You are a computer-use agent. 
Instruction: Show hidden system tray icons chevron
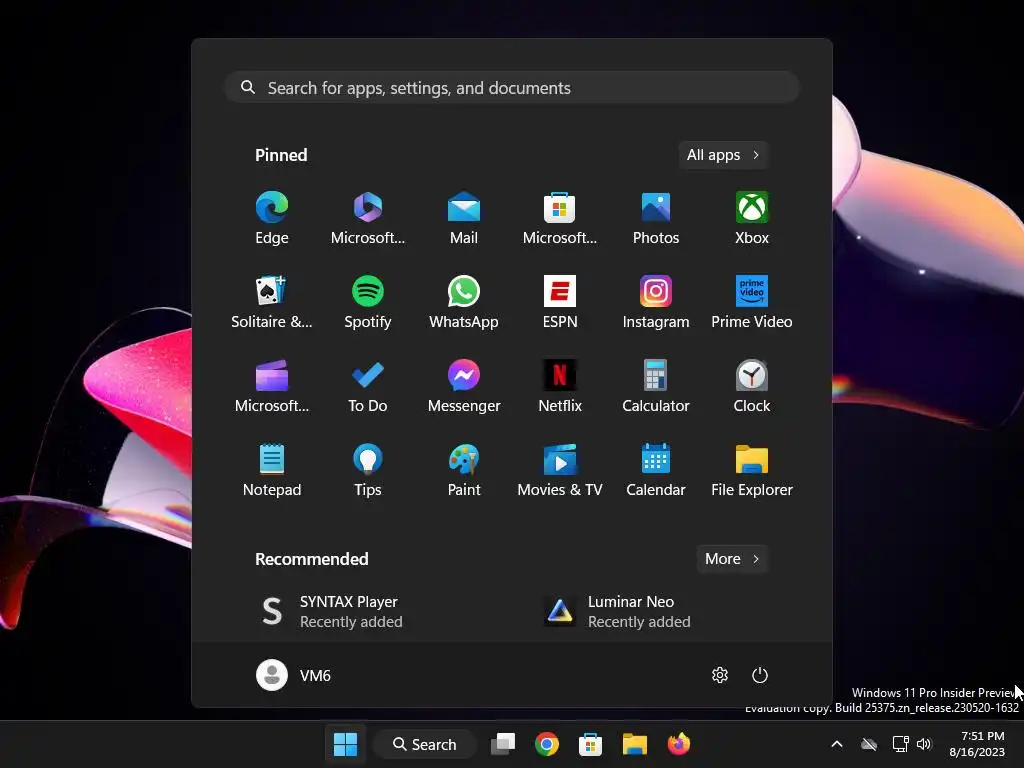837,744
